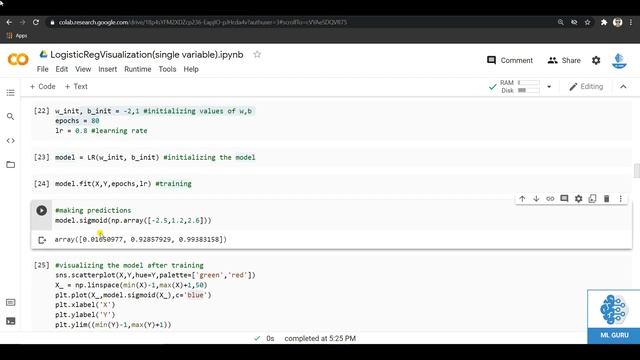Select cell 25 sns.scatterplot line
This screenshot has width=640, height=360.
tap(155, 275)
